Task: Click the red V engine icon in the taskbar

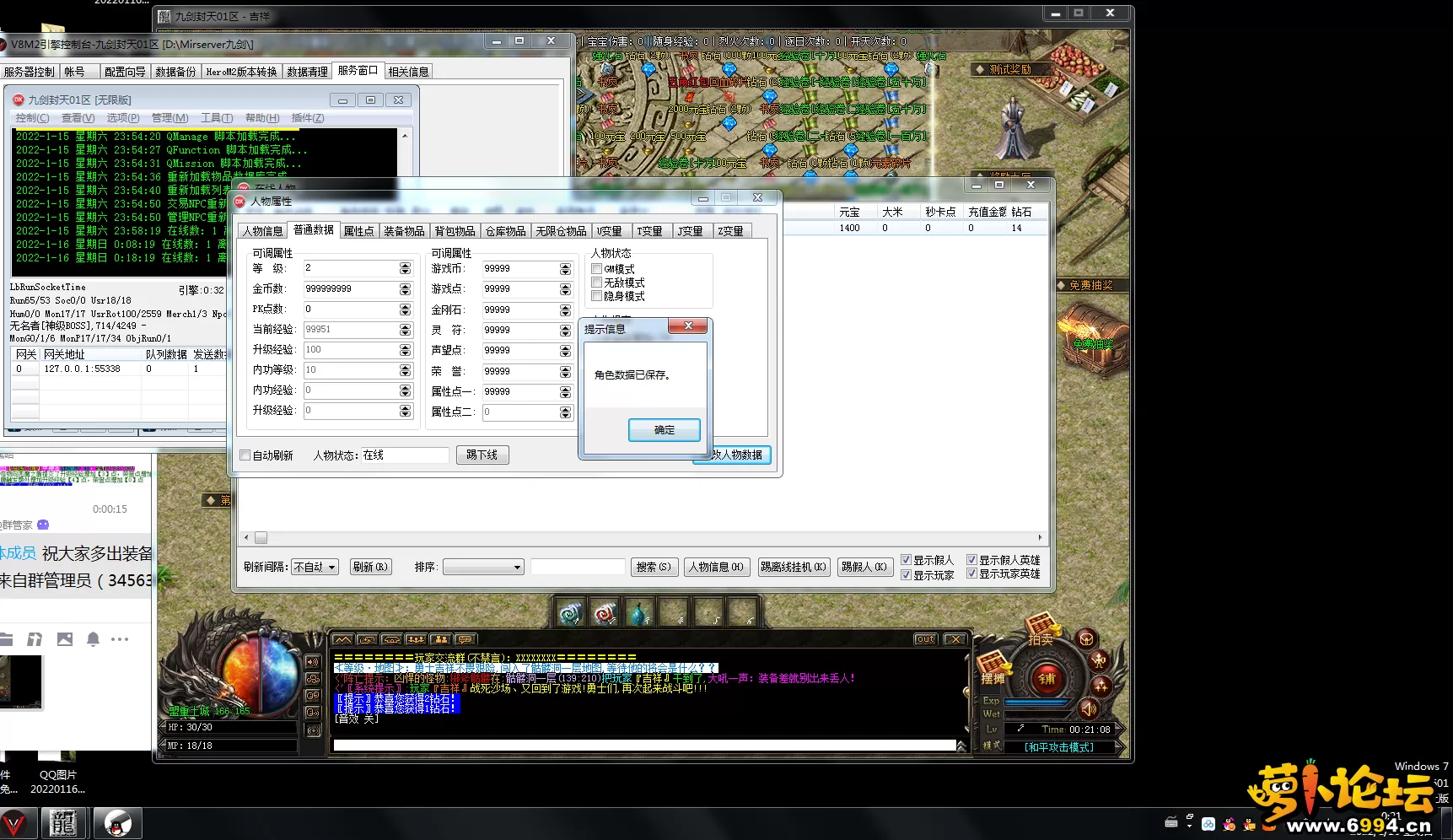Action: (14, 822)
